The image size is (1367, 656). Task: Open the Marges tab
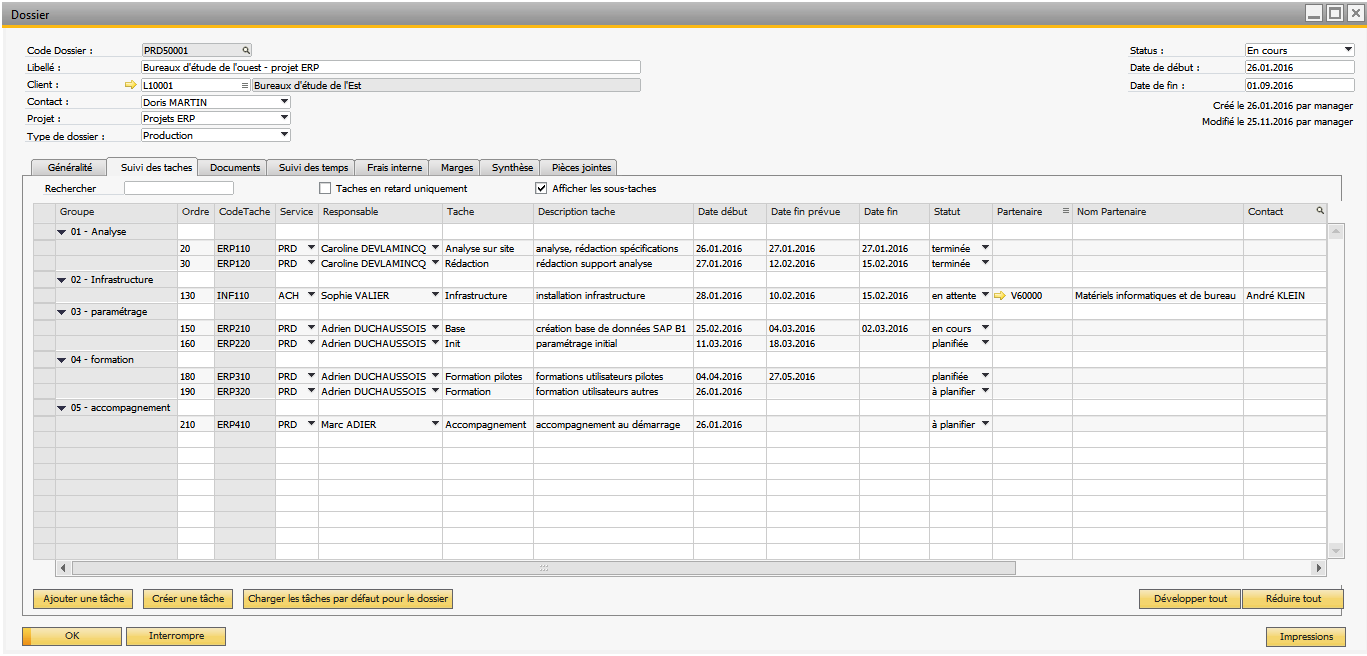click(x=457, y=168)
